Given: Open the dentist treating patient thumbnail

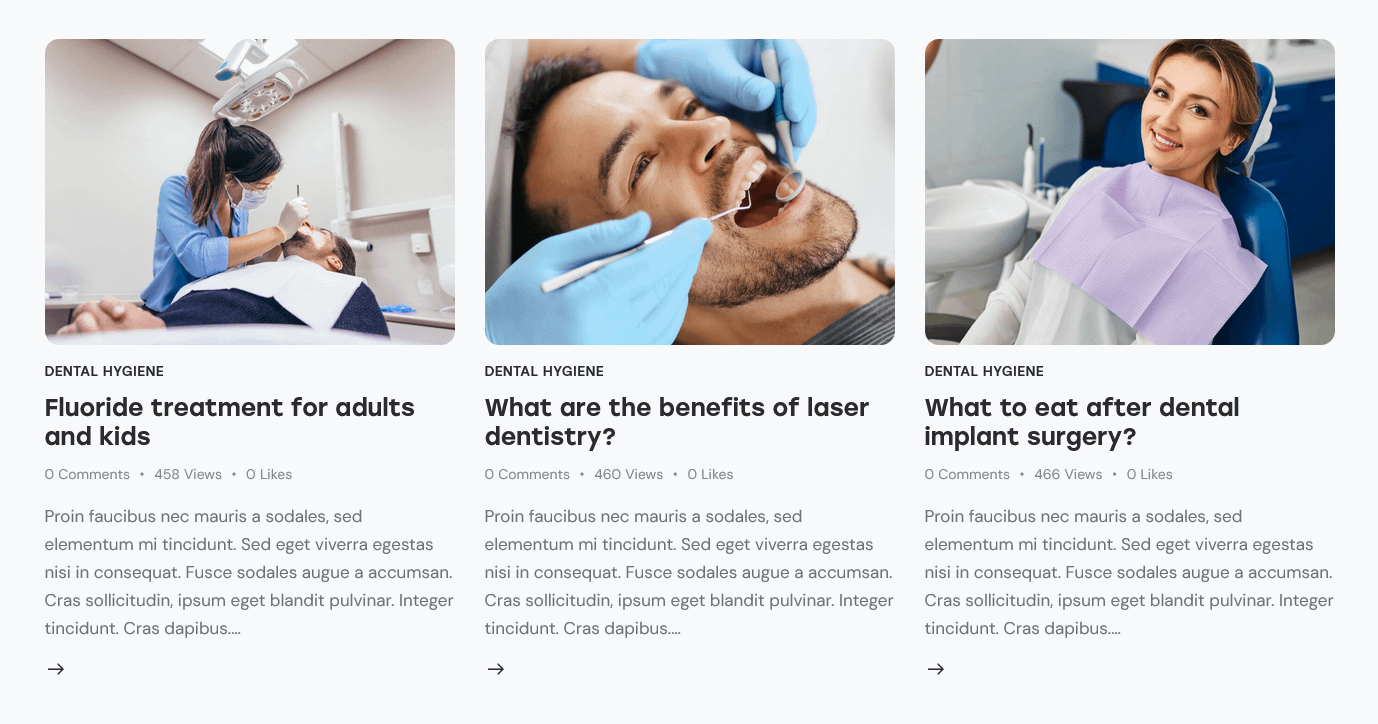Looking at the screenshot, I should click(x=250, y=192).
